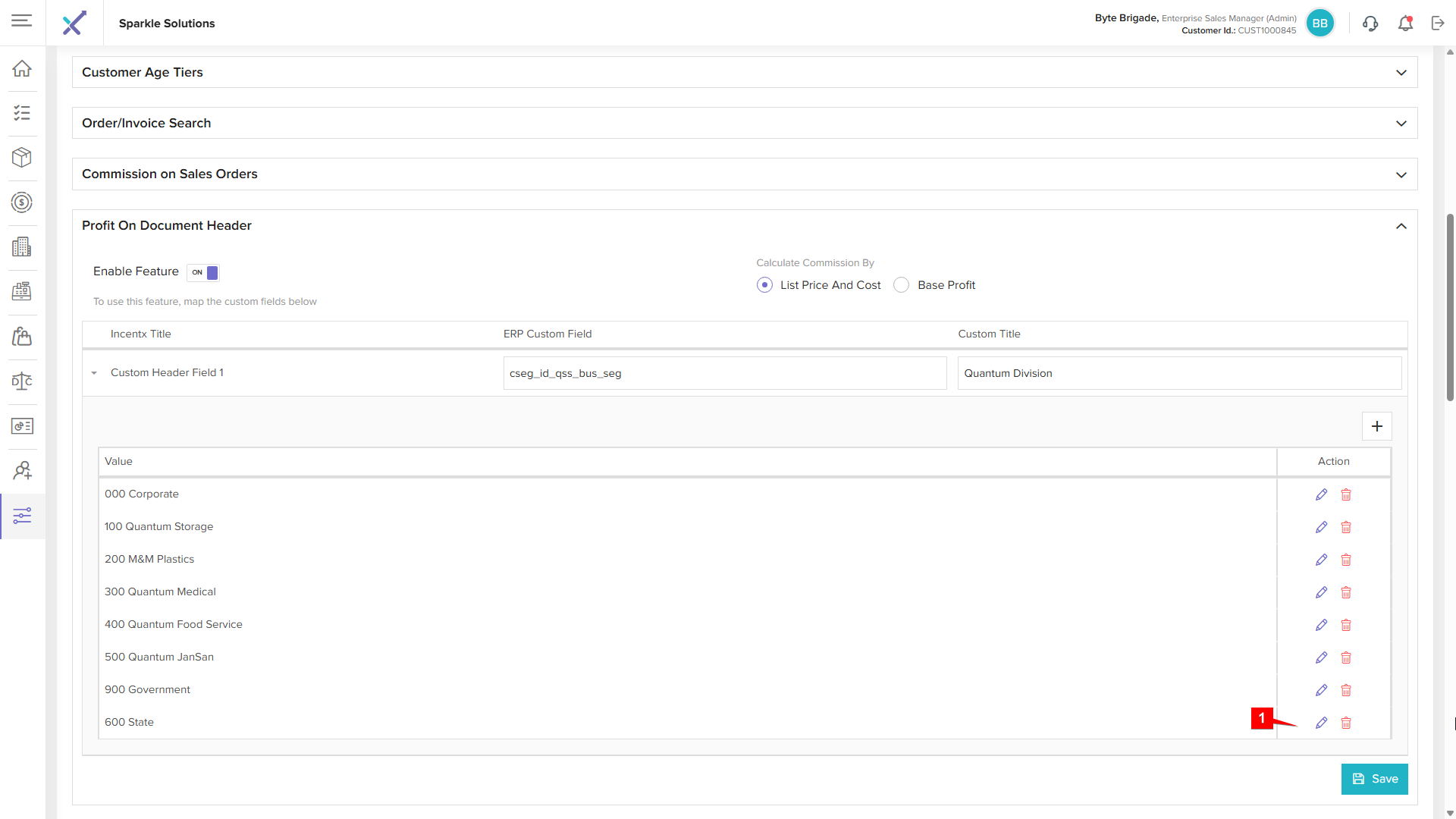
Task: Open the notifications bell icon
Action: [x=1405, y=24]
